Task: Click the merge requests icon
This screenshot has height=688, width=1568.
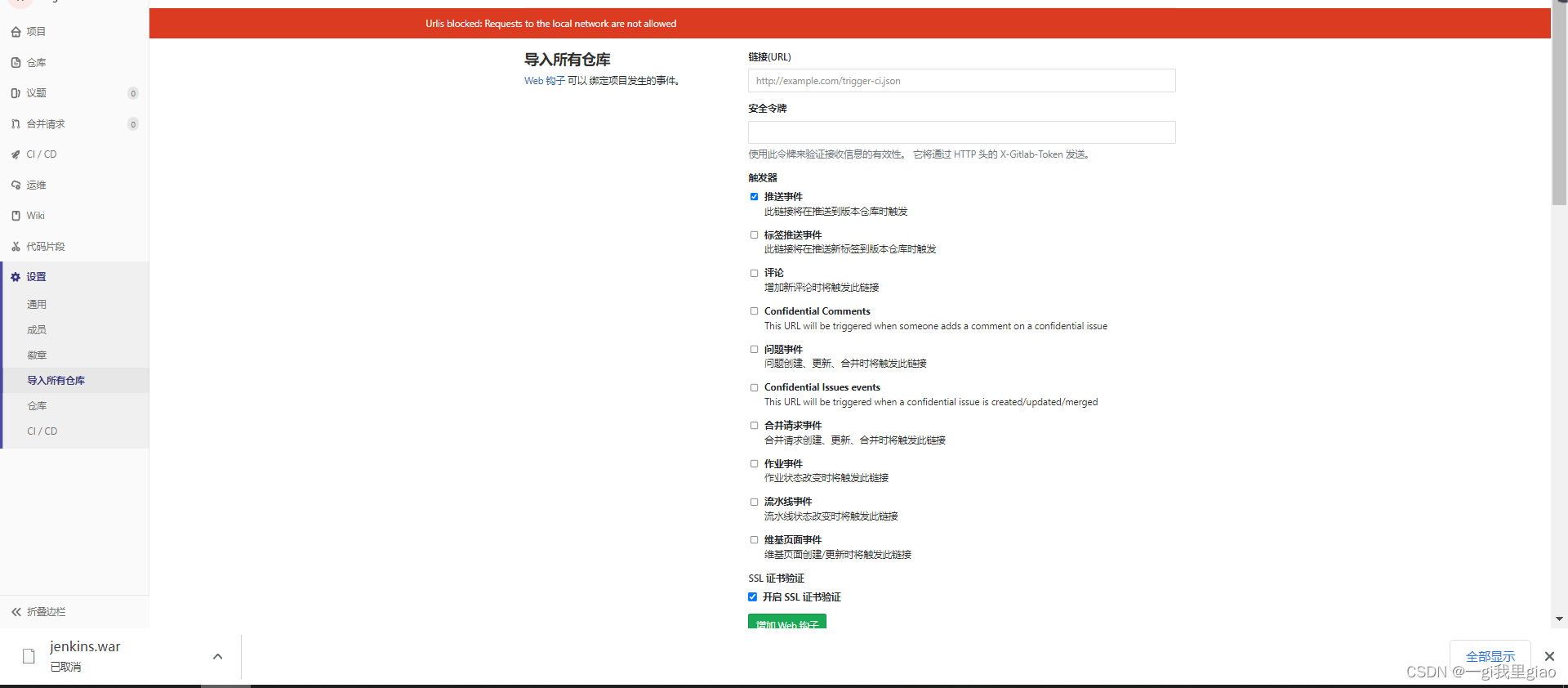Action: (x=16, y=124)
